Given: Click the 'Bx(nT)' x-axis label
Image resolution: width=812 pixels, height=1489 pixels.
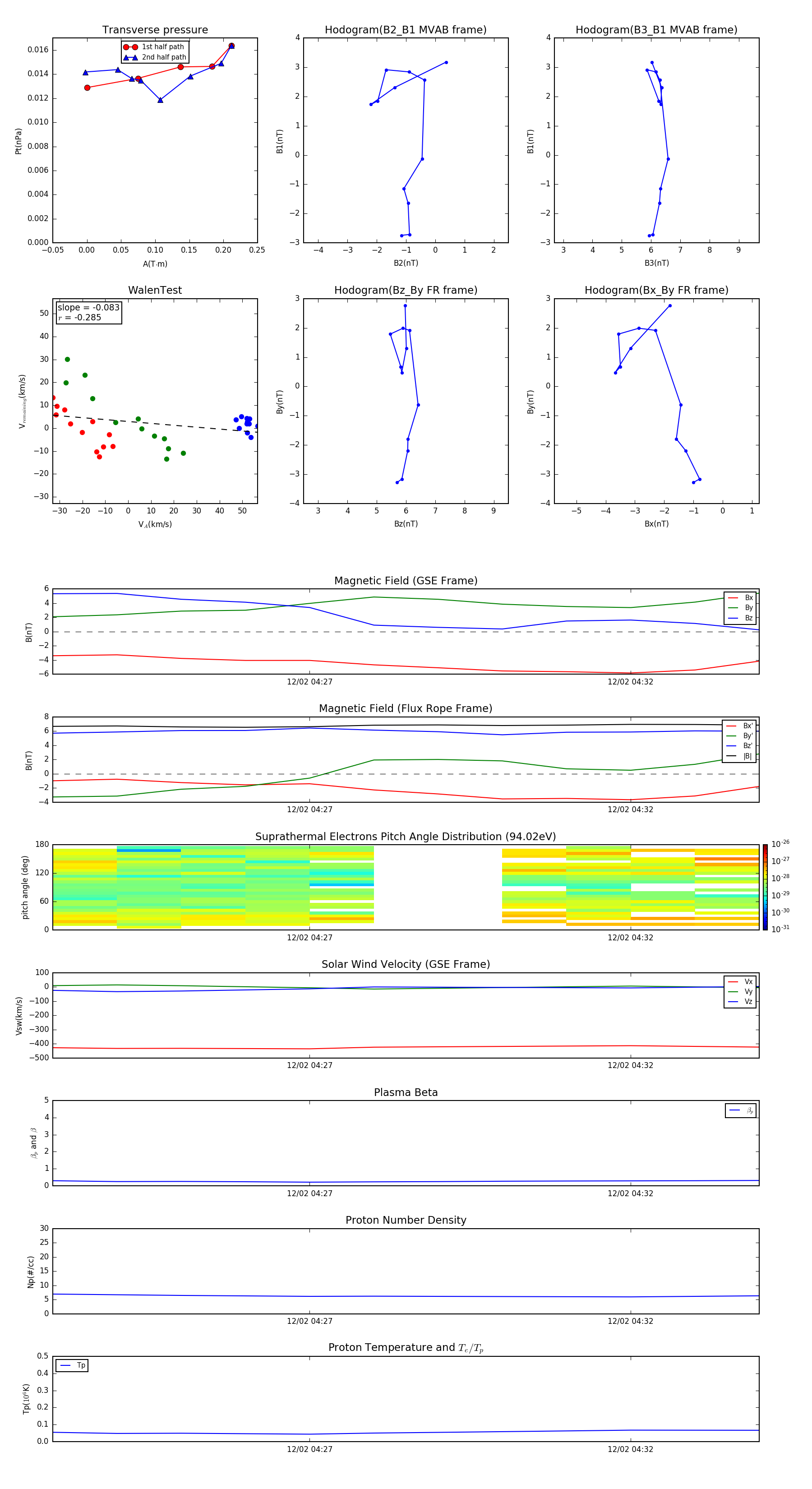Looking at the screenshot, I should click(656, 524).
